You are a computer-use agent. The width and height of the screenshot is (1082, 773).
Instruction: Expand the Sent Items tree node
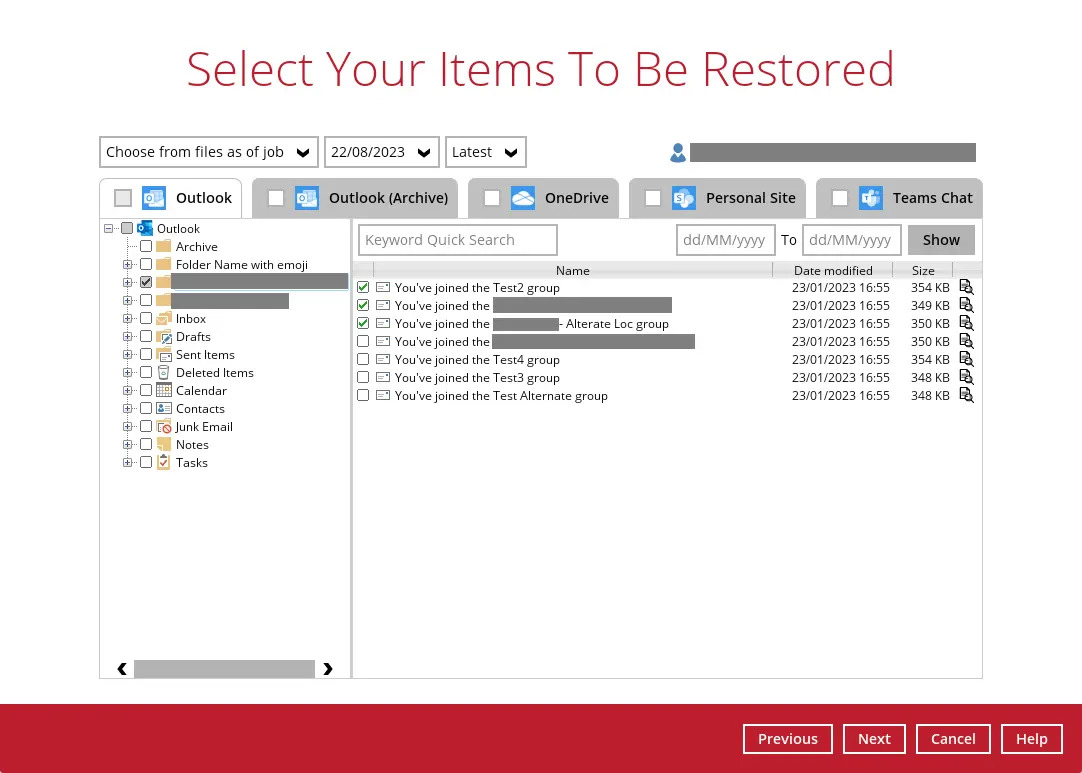(x=128, y=355)
